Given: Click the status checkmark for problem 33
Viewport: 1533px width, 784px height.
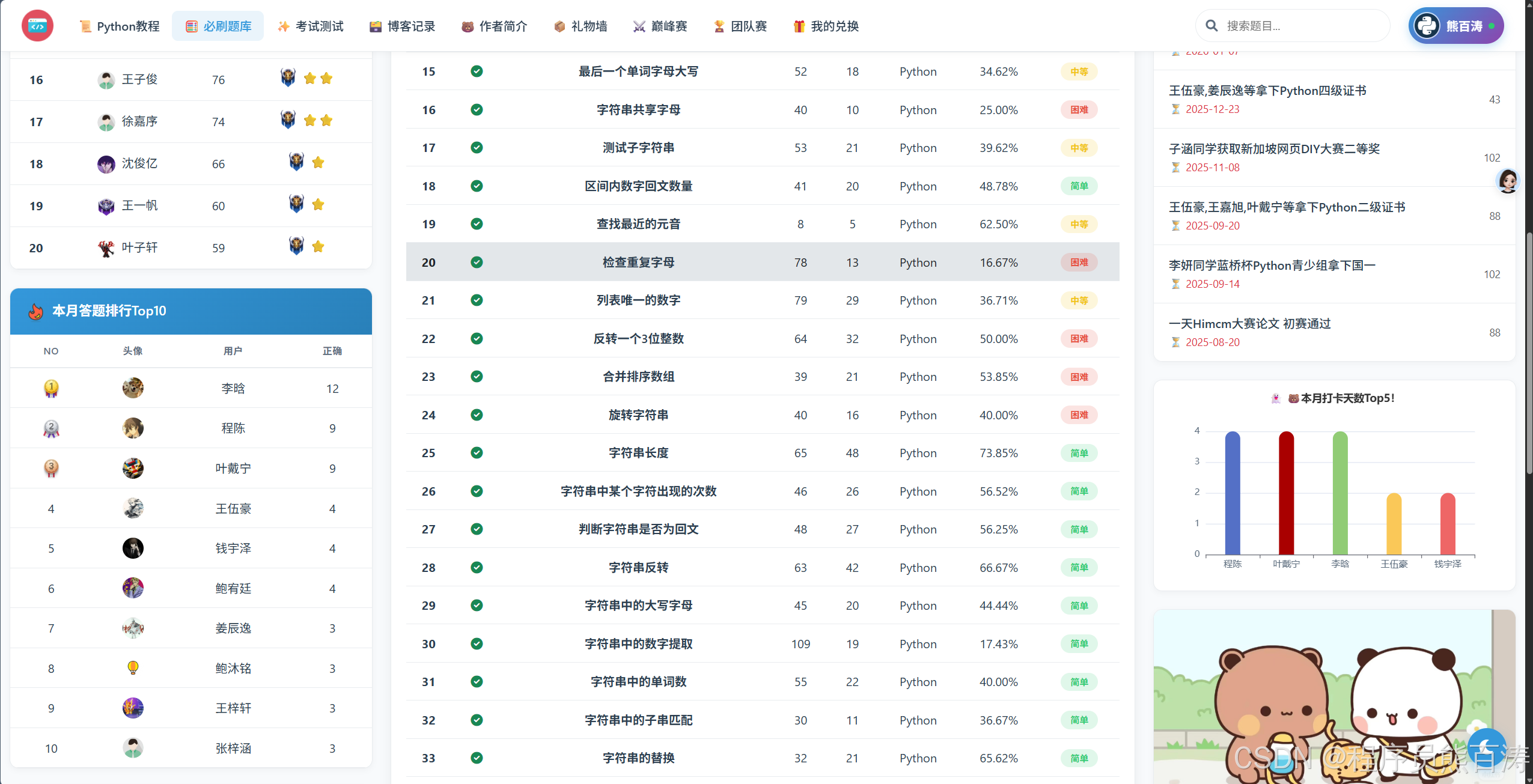Looking at the screenshot, I should tap(477, 758).
